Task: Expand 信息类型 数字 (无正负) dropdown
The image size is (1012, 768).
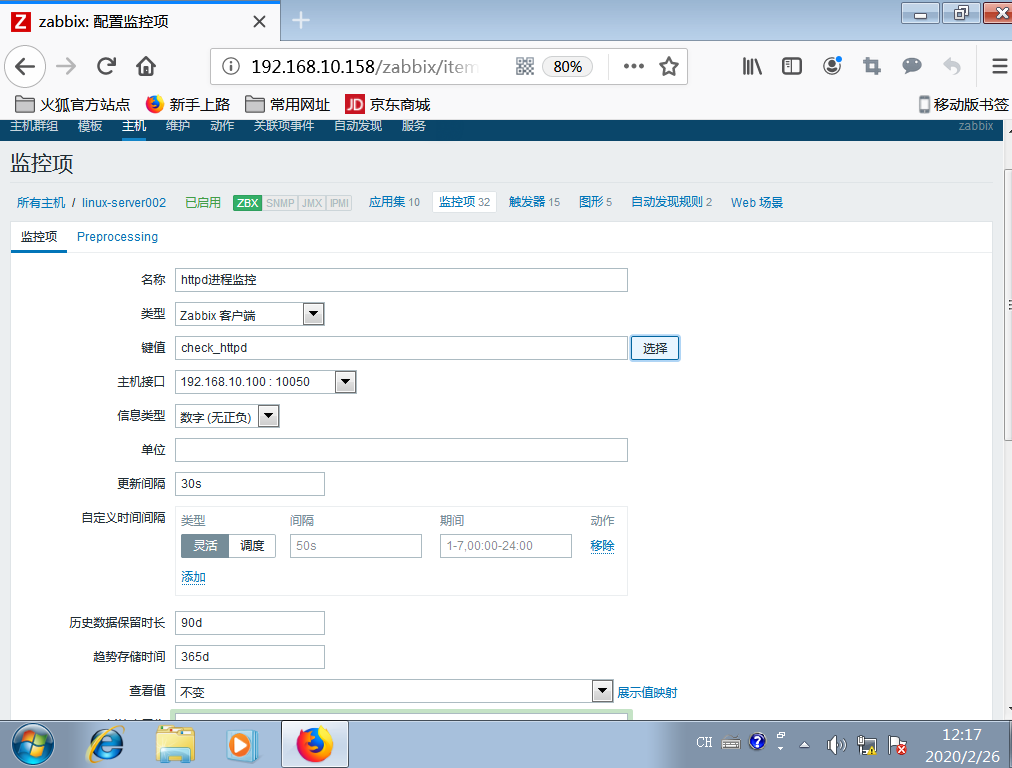Action: point(227,416)
